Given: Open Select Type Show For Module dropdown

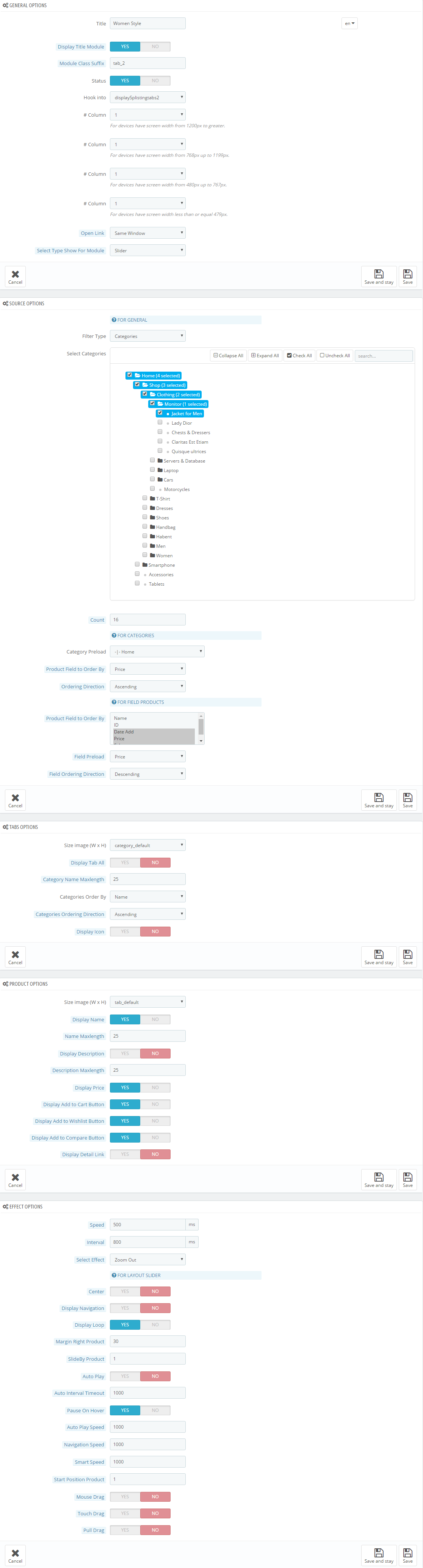Looking at the screenshot, I should 148,250.
